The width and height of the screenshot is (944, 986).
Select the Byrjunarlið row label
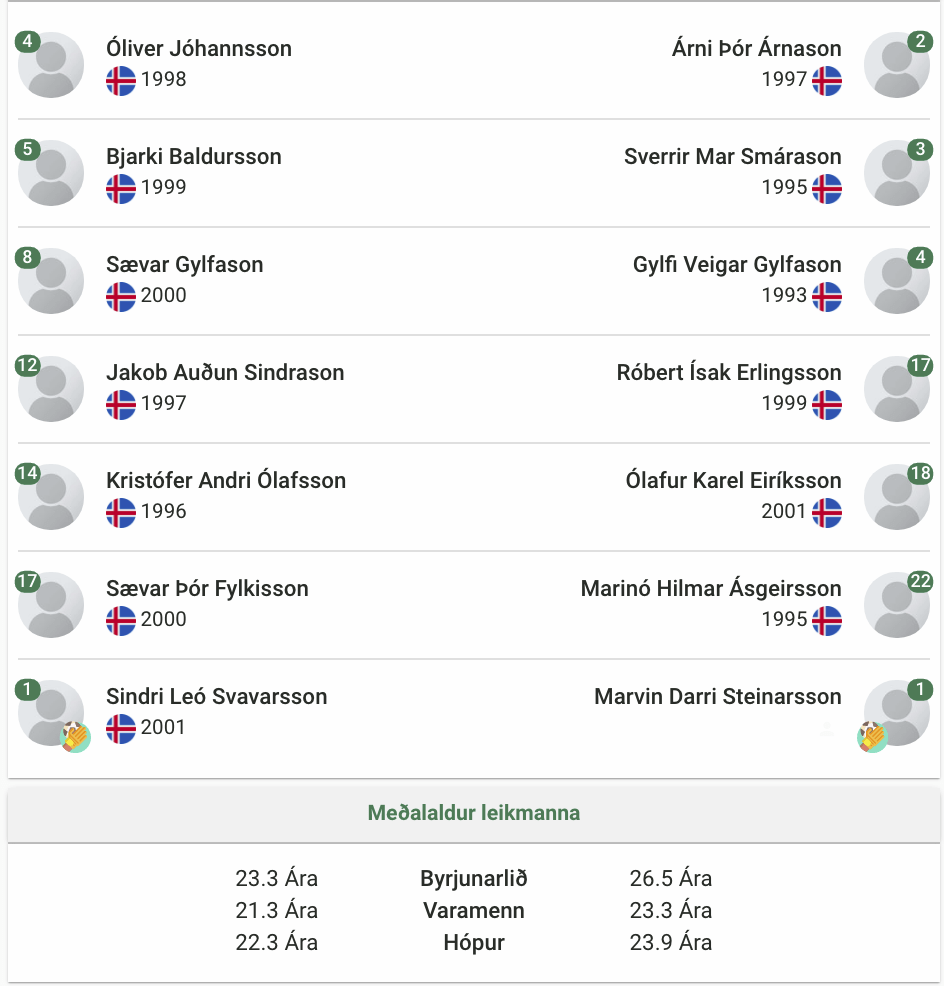click(x=474, y=878)
